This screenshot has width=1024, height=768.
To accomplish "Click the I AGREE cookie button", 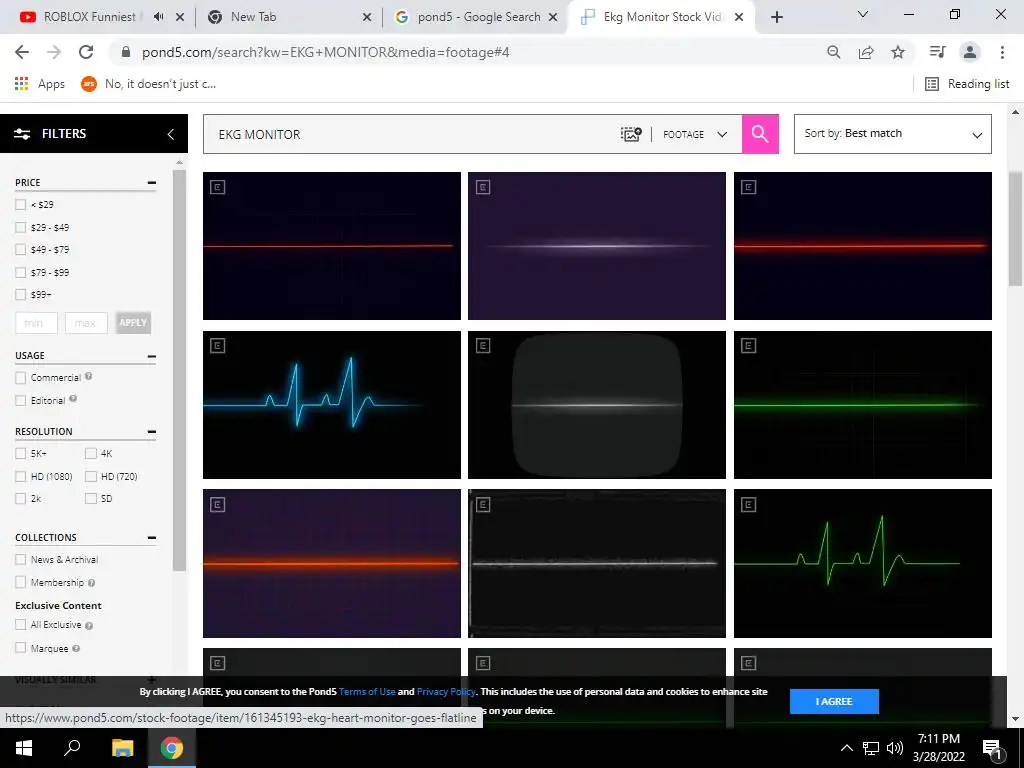I will 834,701.
